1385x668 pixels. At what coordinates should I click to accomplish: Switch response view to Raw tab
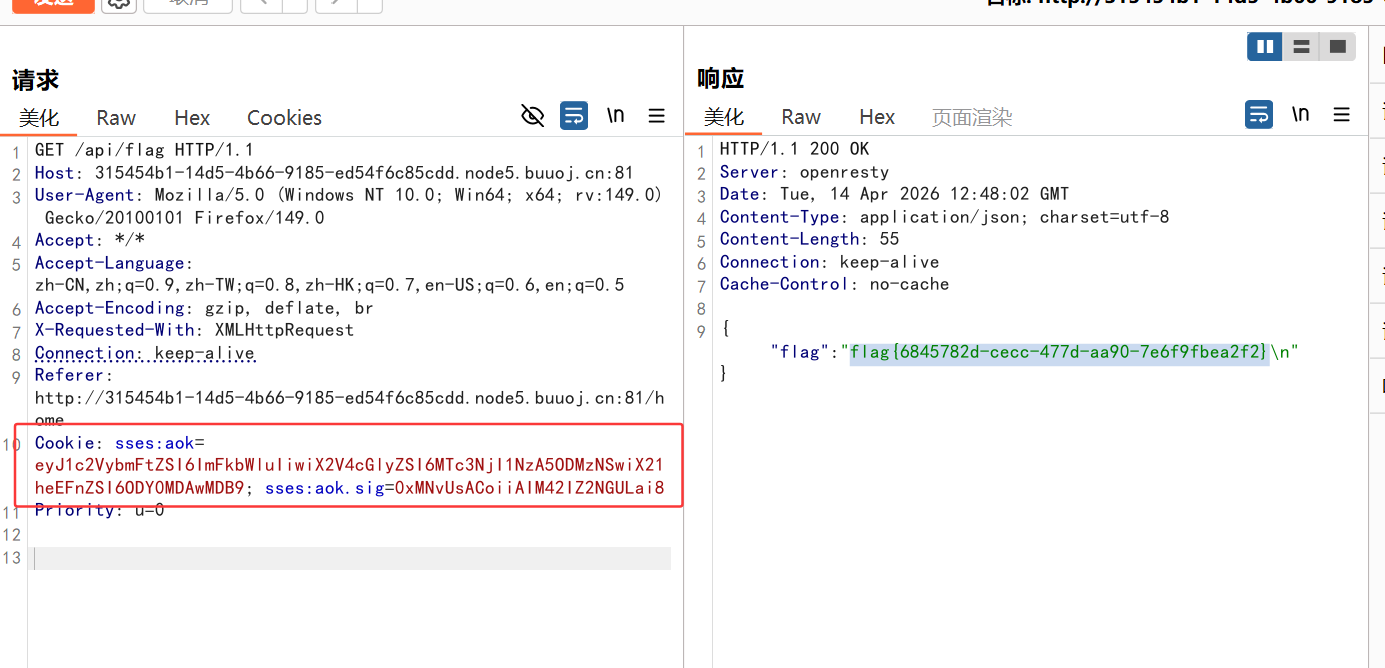coord(801,117)
